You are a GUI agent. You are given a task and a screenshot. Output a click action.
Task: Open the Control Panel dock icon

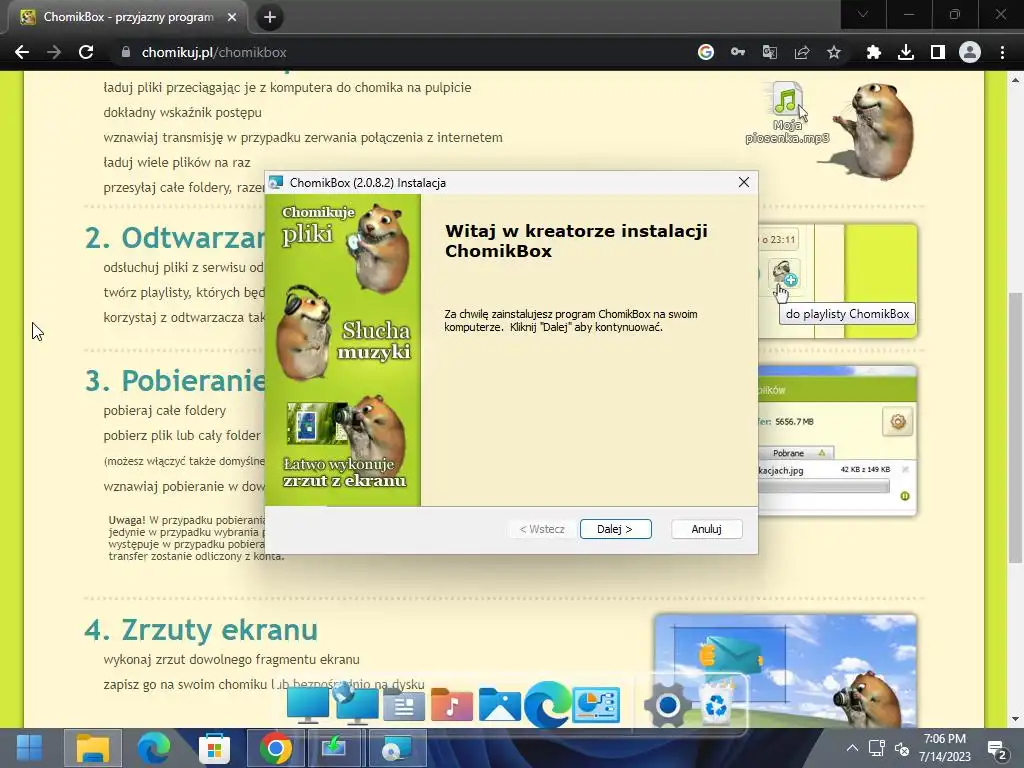click(x=596, y=705)
